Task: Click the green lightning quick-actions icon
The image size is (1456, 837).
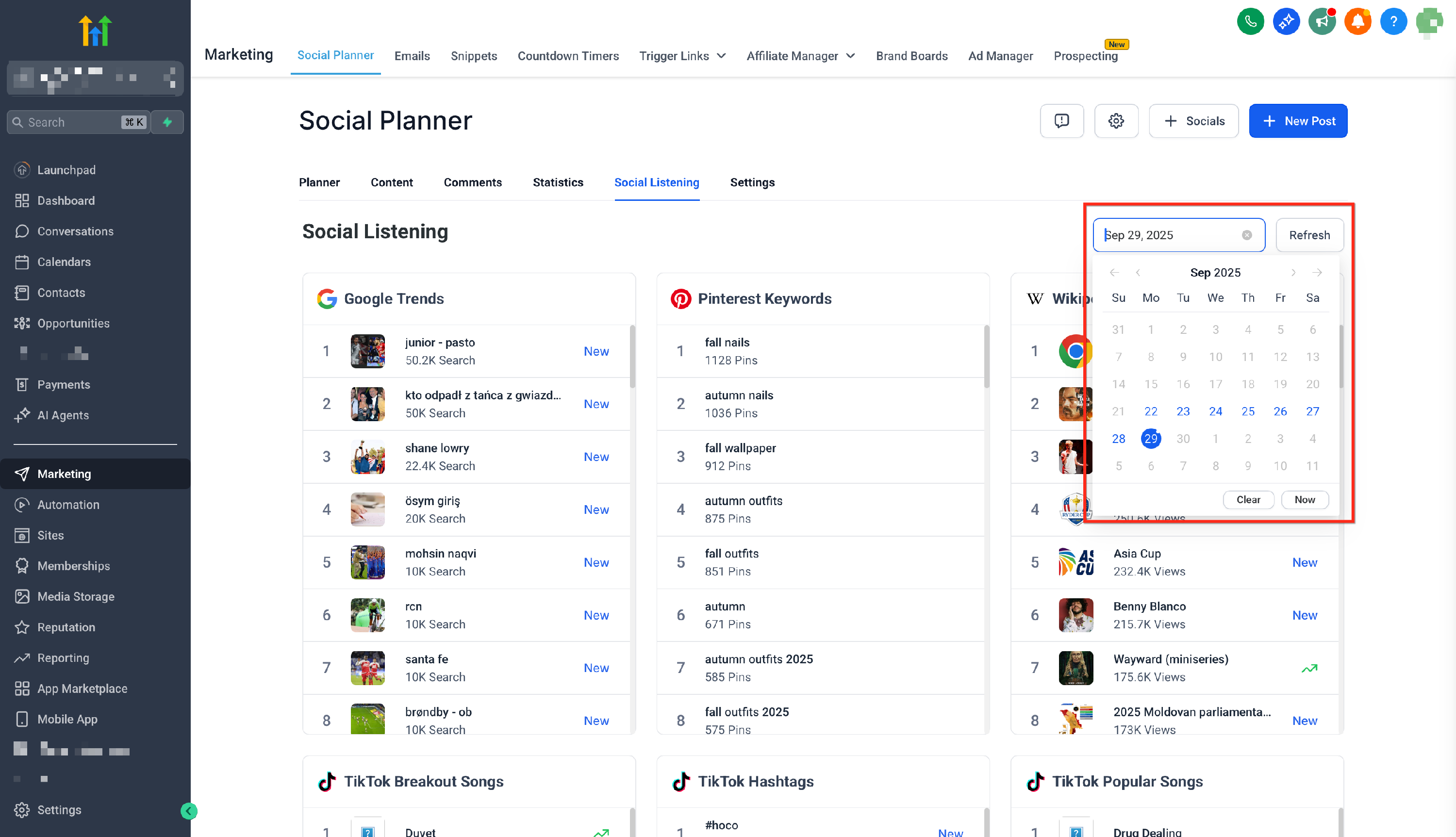Action: (167, 122)
